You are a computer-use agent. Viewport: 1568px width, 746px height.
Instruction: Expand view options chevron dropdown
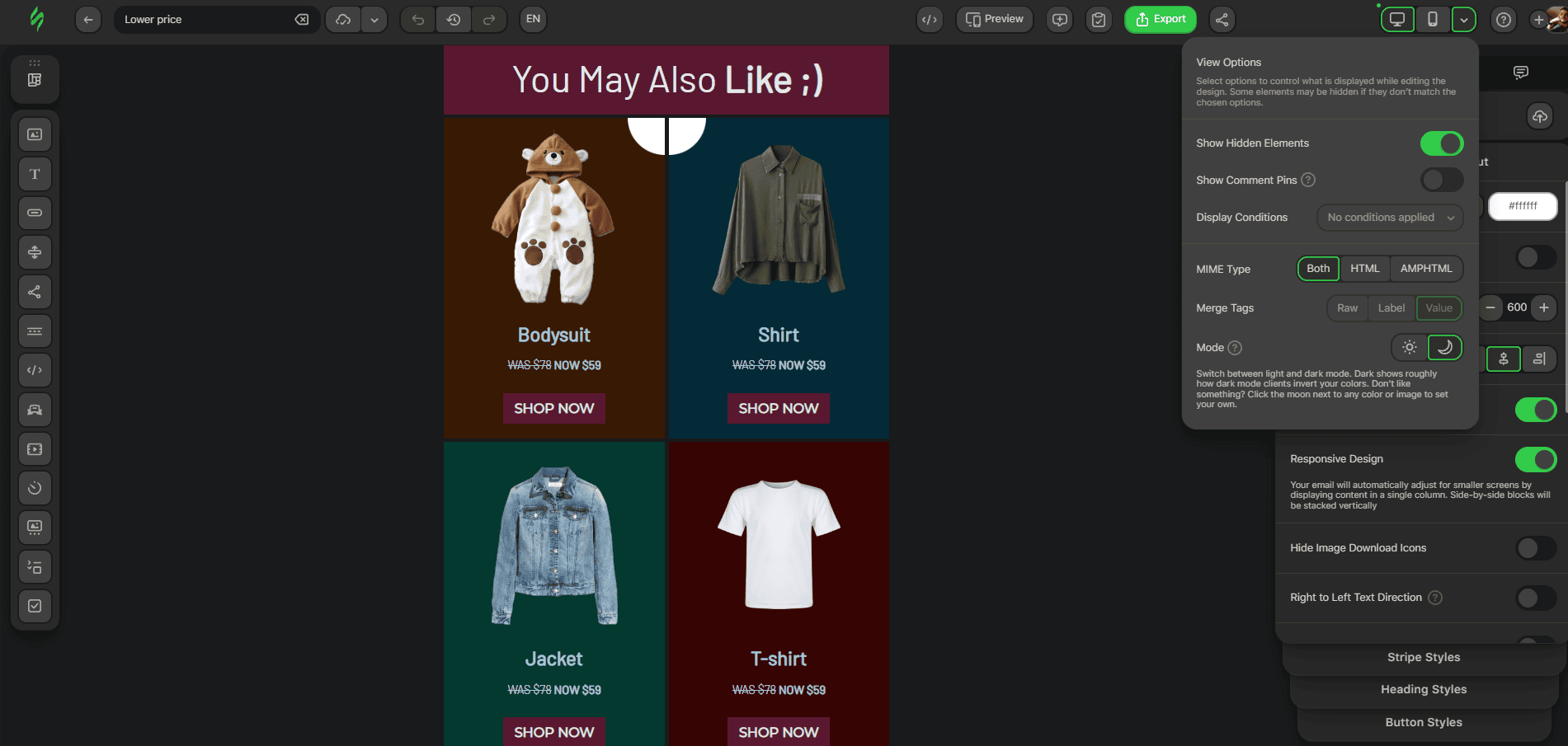pyautogui.click(x=1464, y=19)
